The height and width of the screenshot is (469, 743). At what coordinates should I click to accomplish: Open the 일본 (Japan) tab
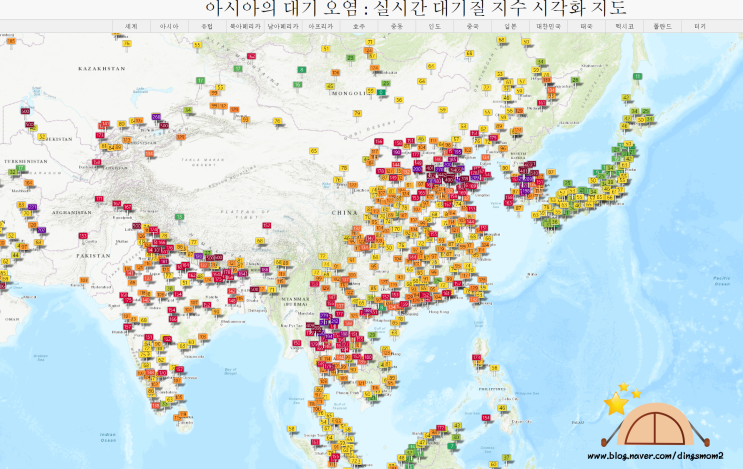pyautogui.click(x=510, y=27)
